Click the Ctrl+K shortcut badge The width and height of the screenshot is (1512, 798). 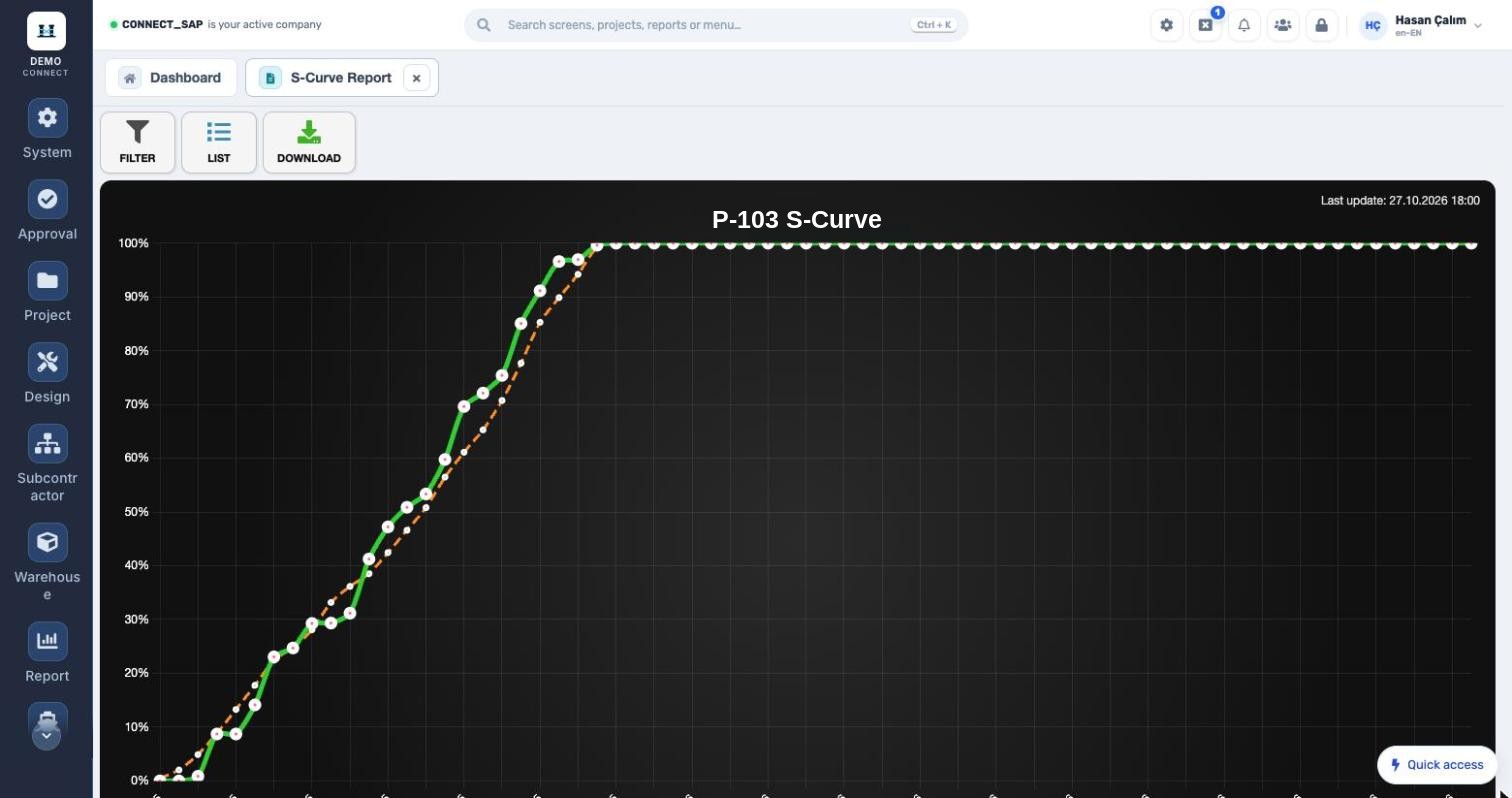click(x=933, y=25)
